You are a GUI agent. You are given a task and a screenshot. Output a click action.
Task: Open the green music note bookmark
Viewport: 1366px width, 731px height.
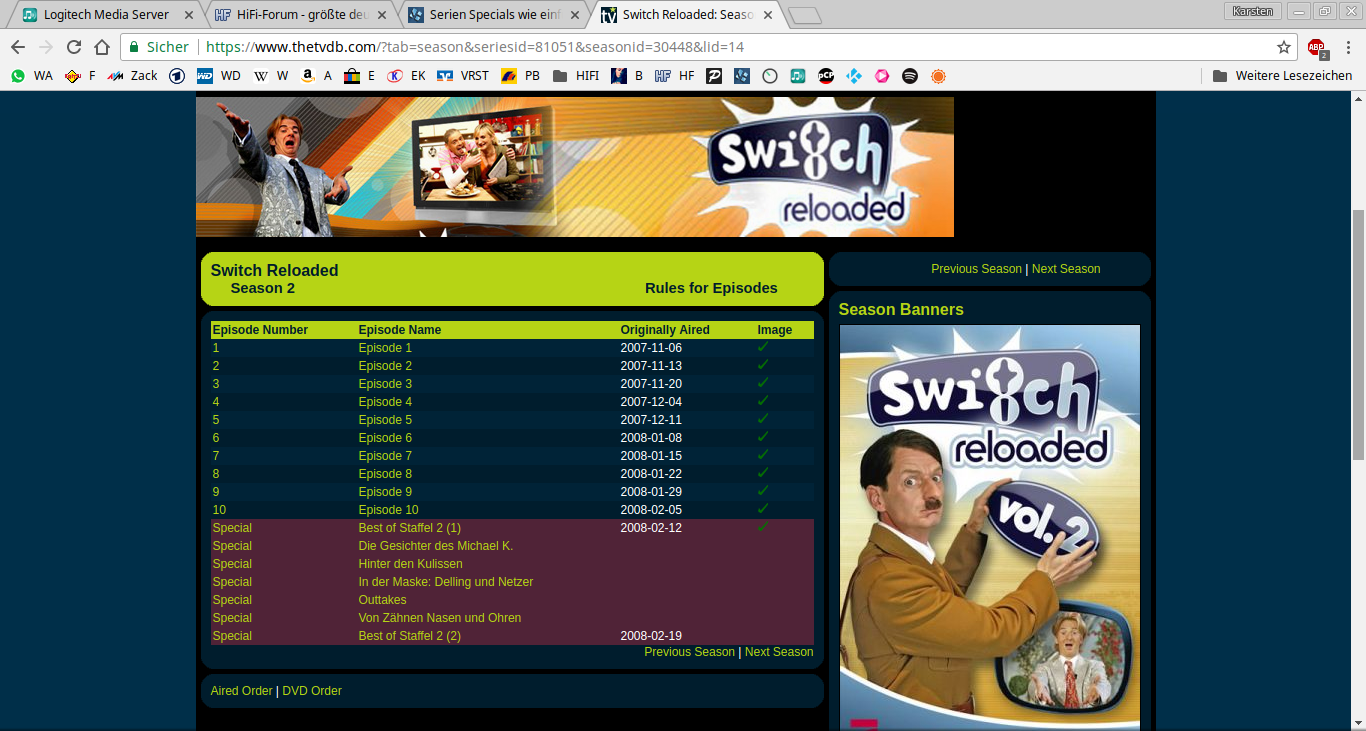click(x=798, y=76)
